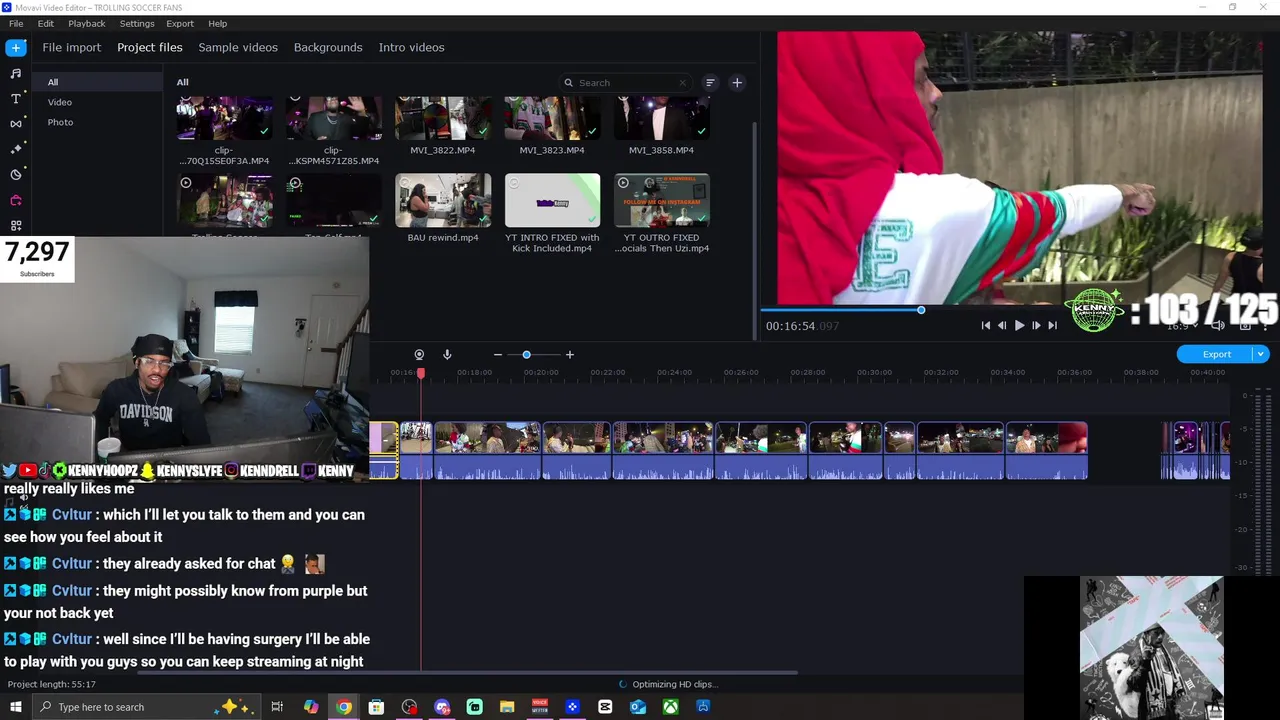Open the Edit menu
This screenshot has width=1280, height=720.
click(46, 23)
